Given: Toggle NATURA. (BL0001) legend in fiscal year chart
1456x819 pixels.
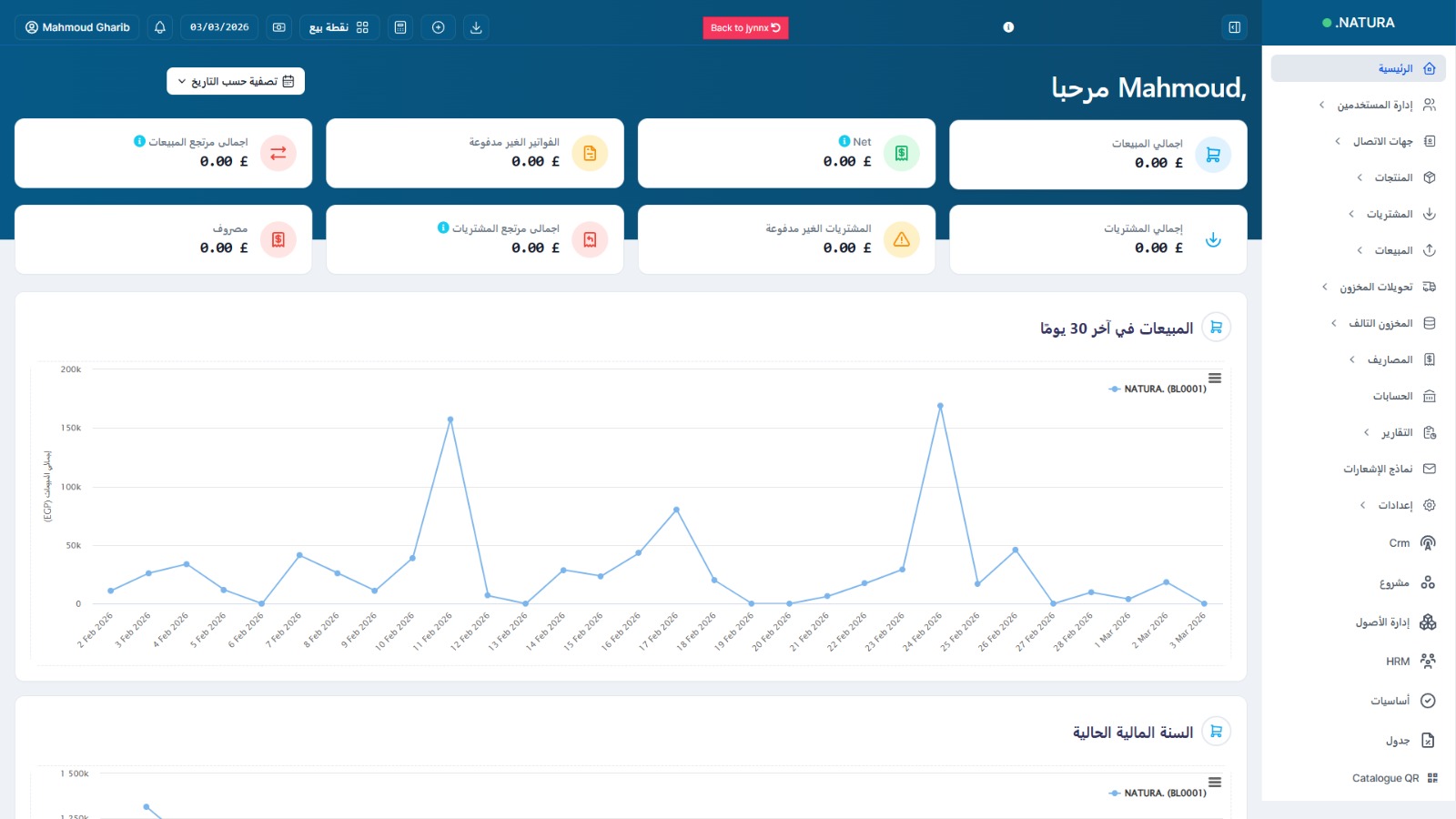Looking at the screenshot, I should click(1158, 793).
